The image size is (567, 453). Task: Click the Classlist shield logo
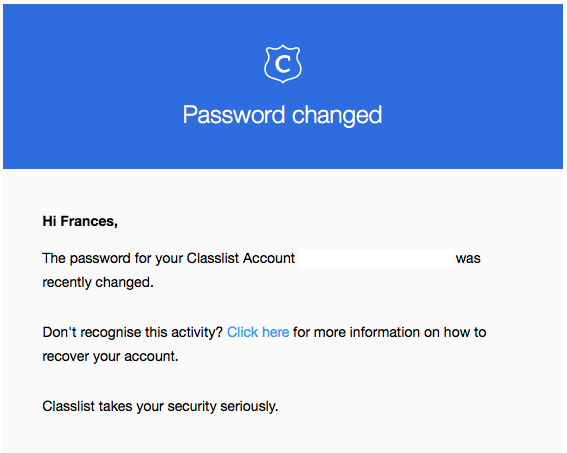click(x=283, y=64)
